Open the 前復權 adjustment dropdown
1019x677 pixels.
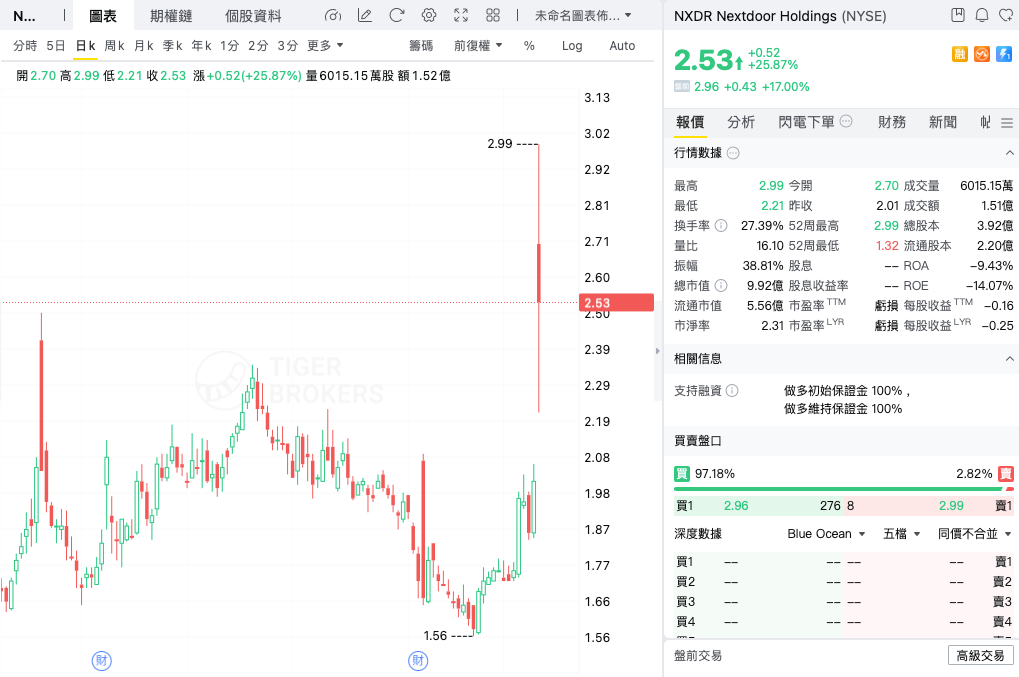(478, 46)
